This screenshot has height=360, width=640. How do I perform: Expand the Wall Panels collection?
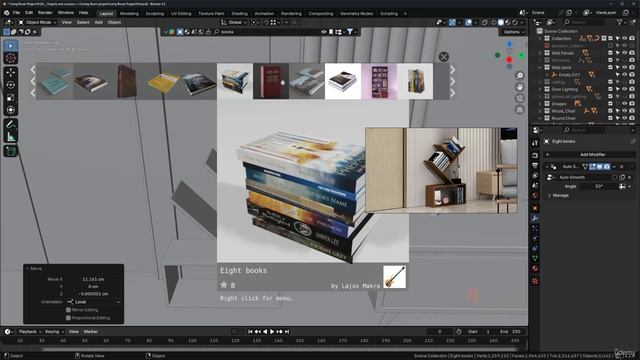coord(540,53)
